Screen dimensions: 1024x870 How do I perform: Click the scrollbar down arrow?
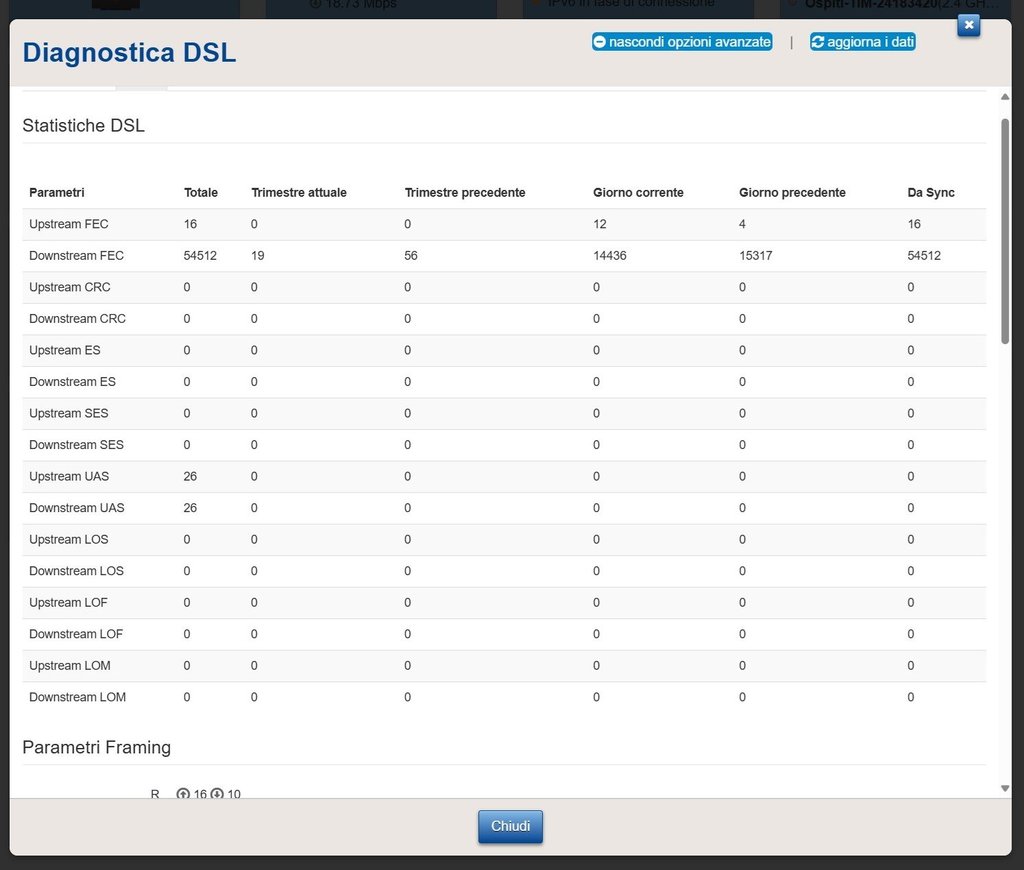(1005, 788)
